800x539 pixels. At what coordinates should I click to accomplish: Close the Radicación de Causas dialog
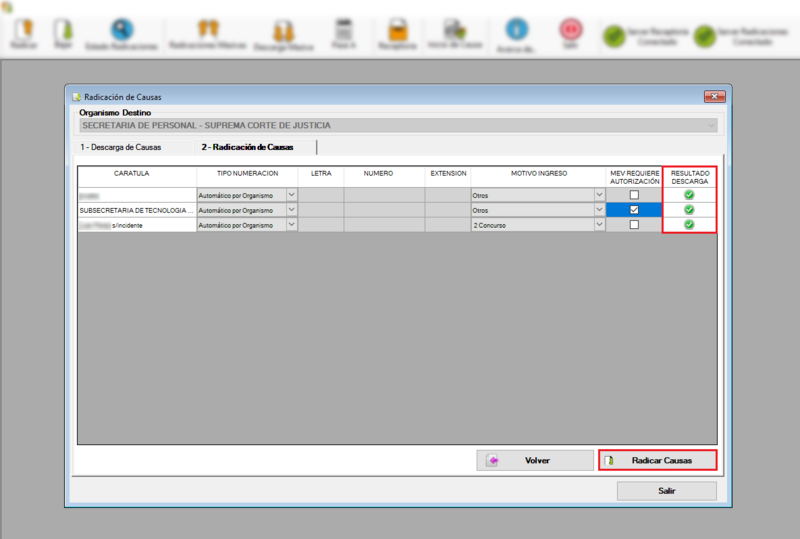pos(714,96)
